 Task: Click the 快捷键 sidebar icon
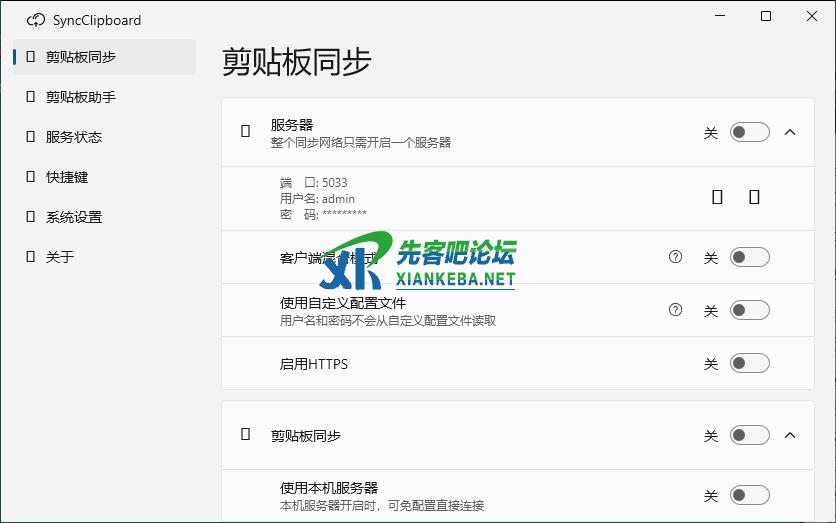click(31, 177)
